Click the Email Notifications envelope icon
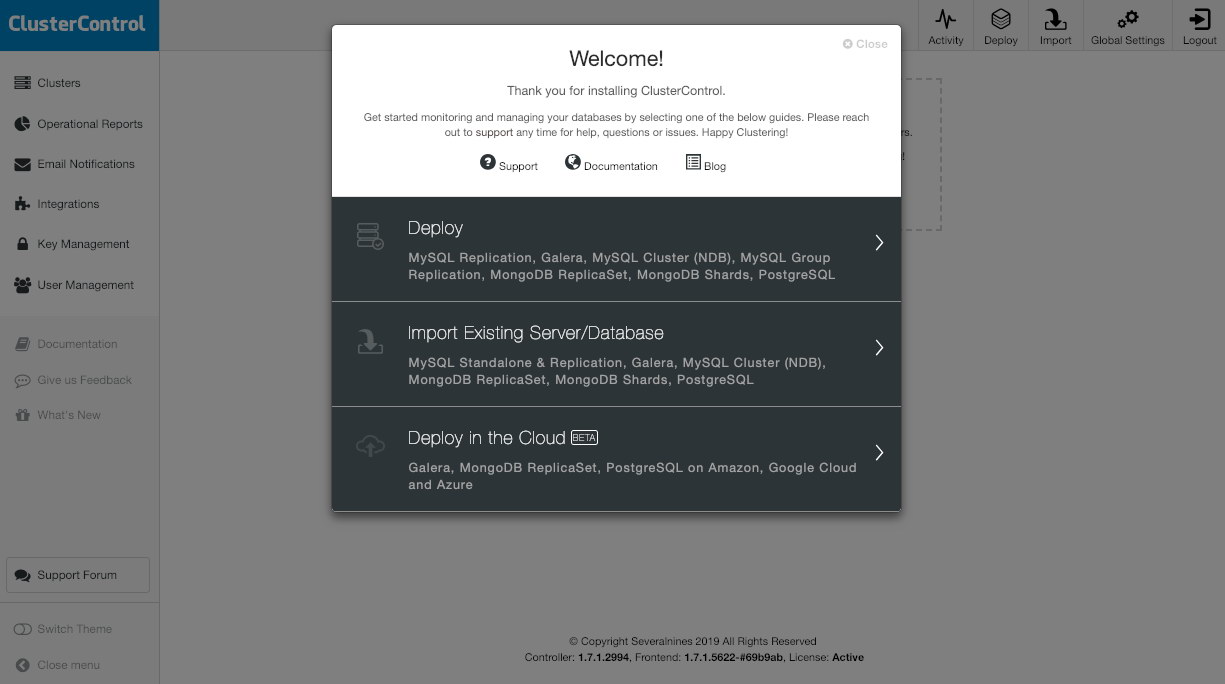This screenshot has height=684, width=1225. [x=22, y=164]
